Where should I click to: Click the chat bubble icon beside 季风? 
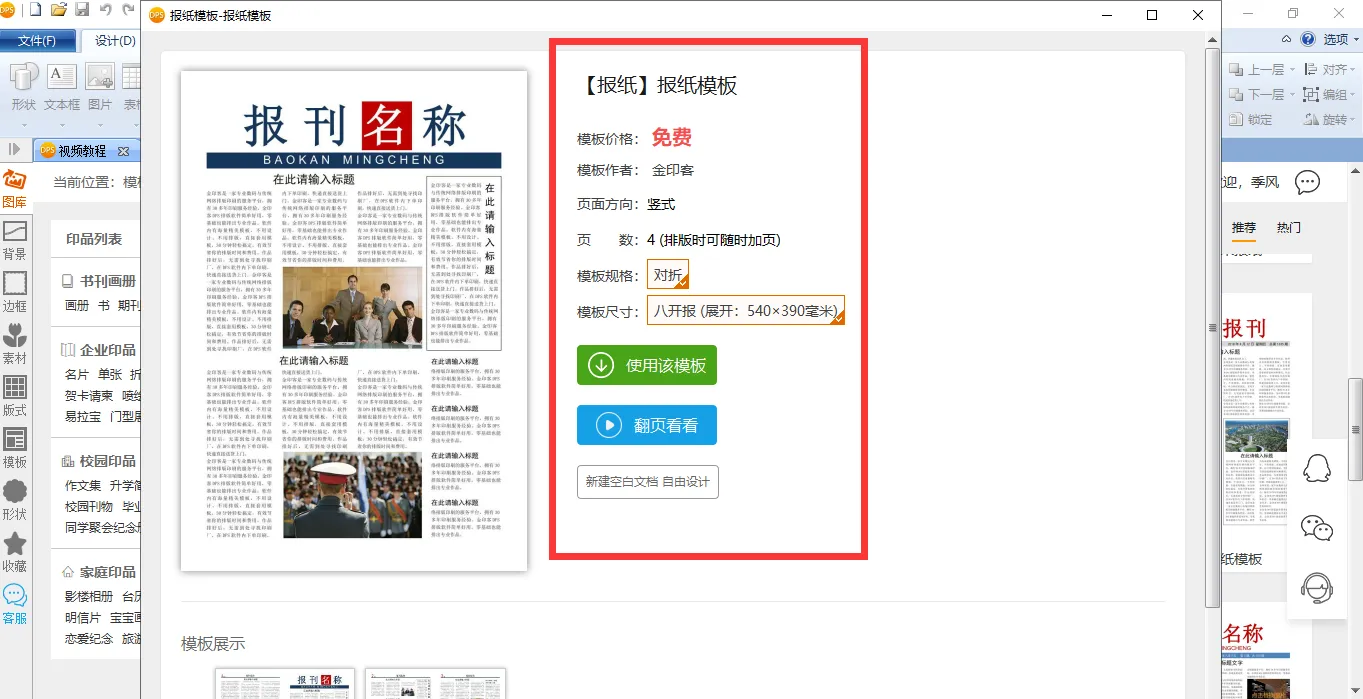point(1308,182)
